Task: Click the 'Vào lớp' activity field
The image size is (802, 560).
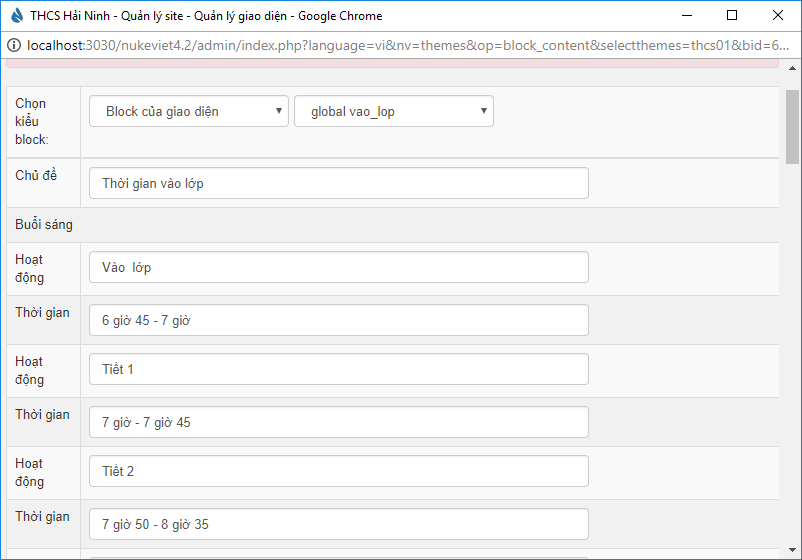Action: tap(339, 267)
